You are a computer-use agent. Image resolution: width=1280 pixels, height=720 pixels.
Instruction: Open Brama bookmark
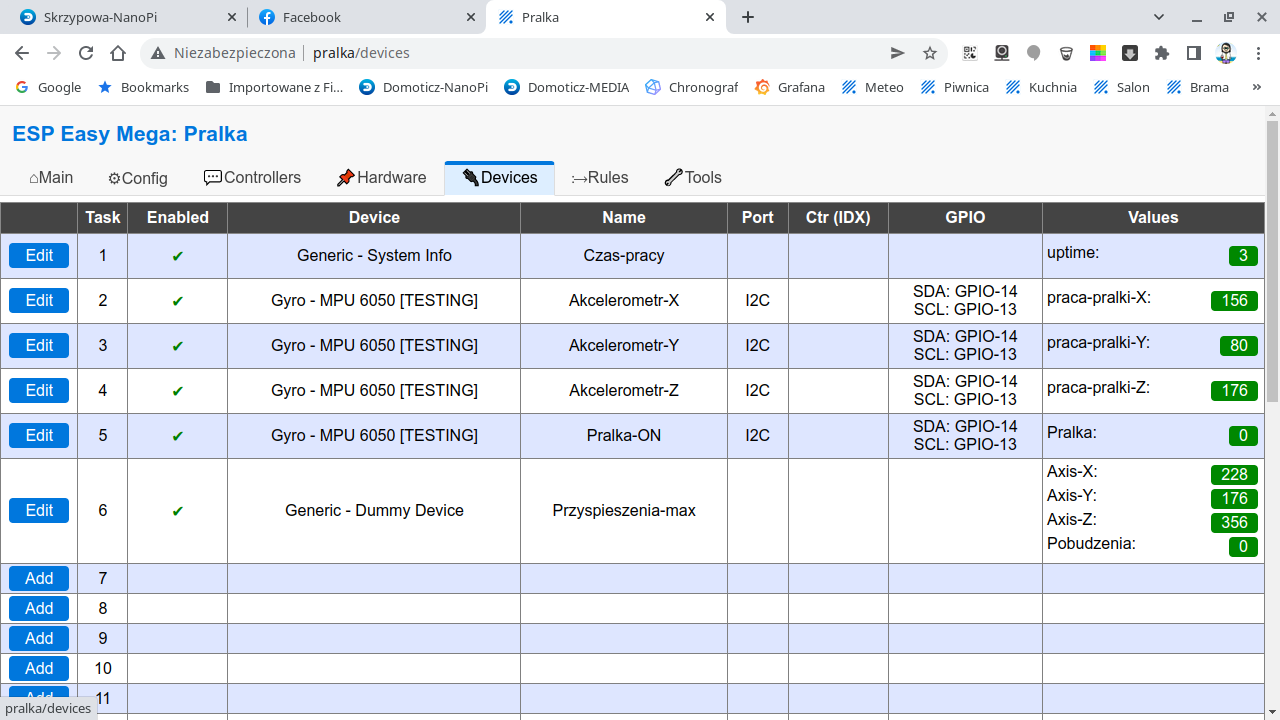[1196, 87]
